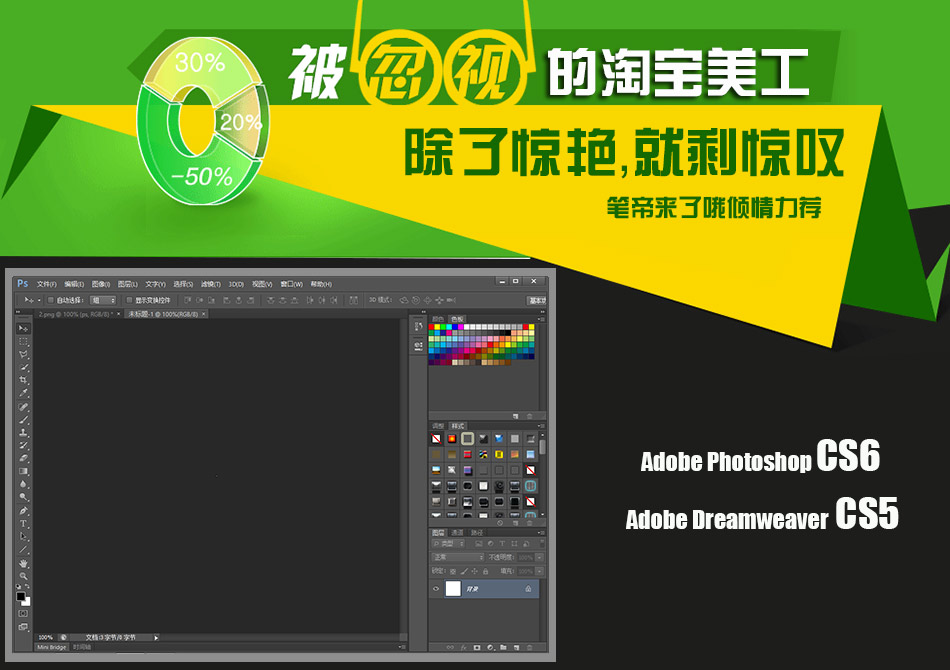
Task: Open the Mini Bridge tab
Action: [x=51, y=647]
